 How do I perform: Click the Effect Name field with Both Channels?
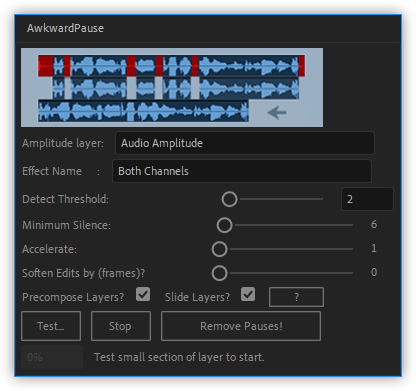[242, 171]
